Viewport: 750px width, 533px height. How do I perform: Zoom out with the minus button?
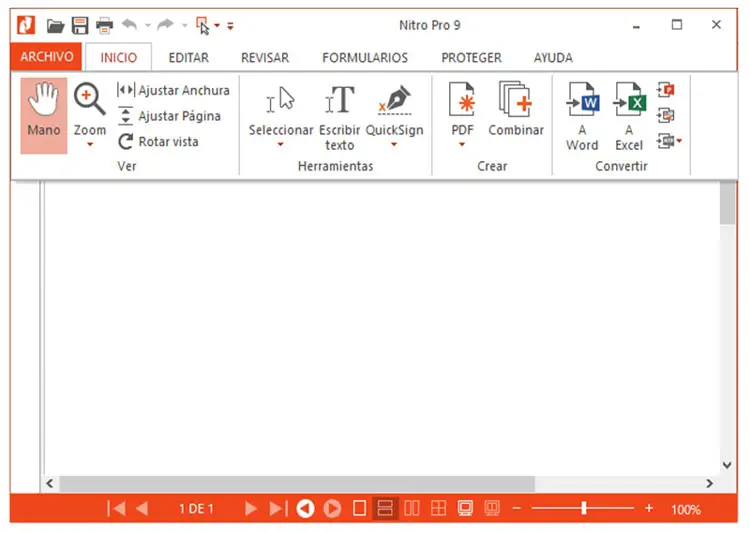(x=517, y=508)
